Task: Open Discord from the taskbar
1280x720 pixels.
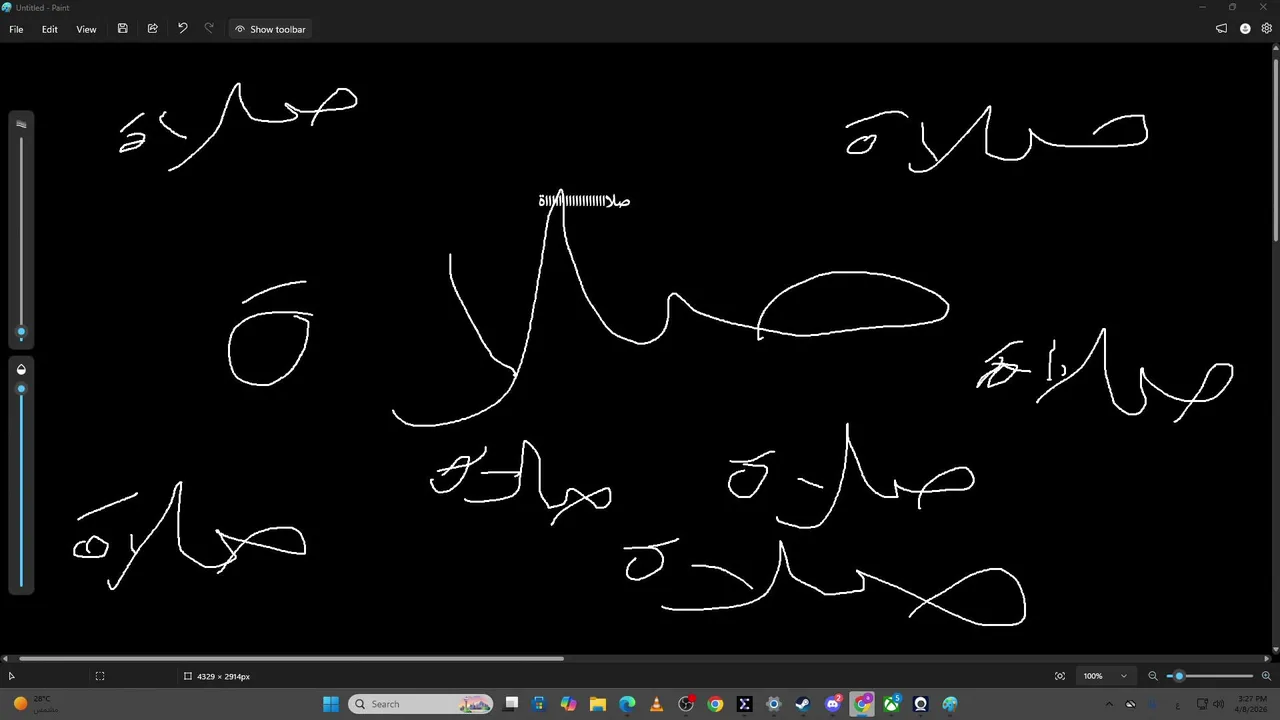Action: [833, 704]
